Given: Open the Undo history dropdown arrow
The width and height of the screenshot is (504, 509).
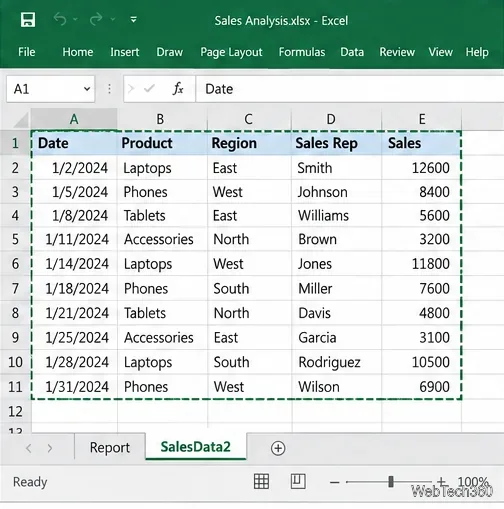Looking at the screenshot, I should tap(76, 19).
